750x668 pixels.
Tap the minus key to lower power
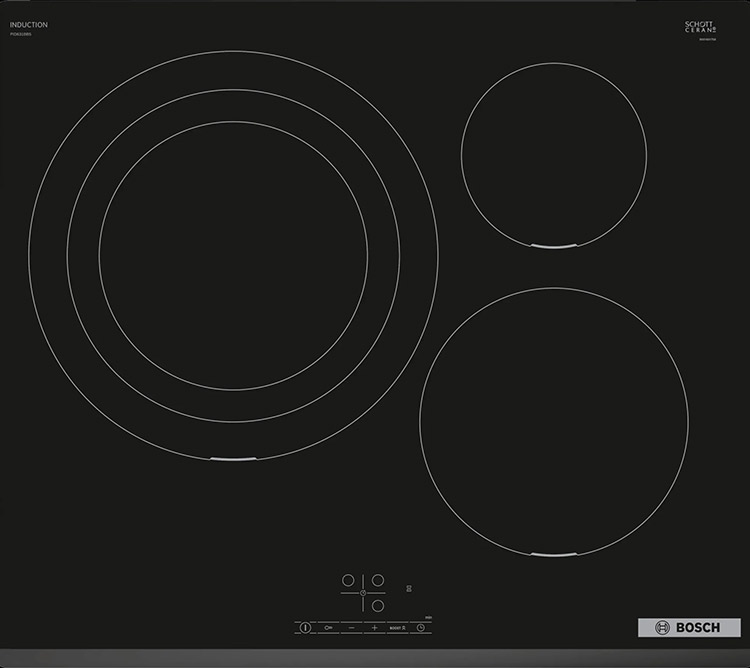[352, 627]
